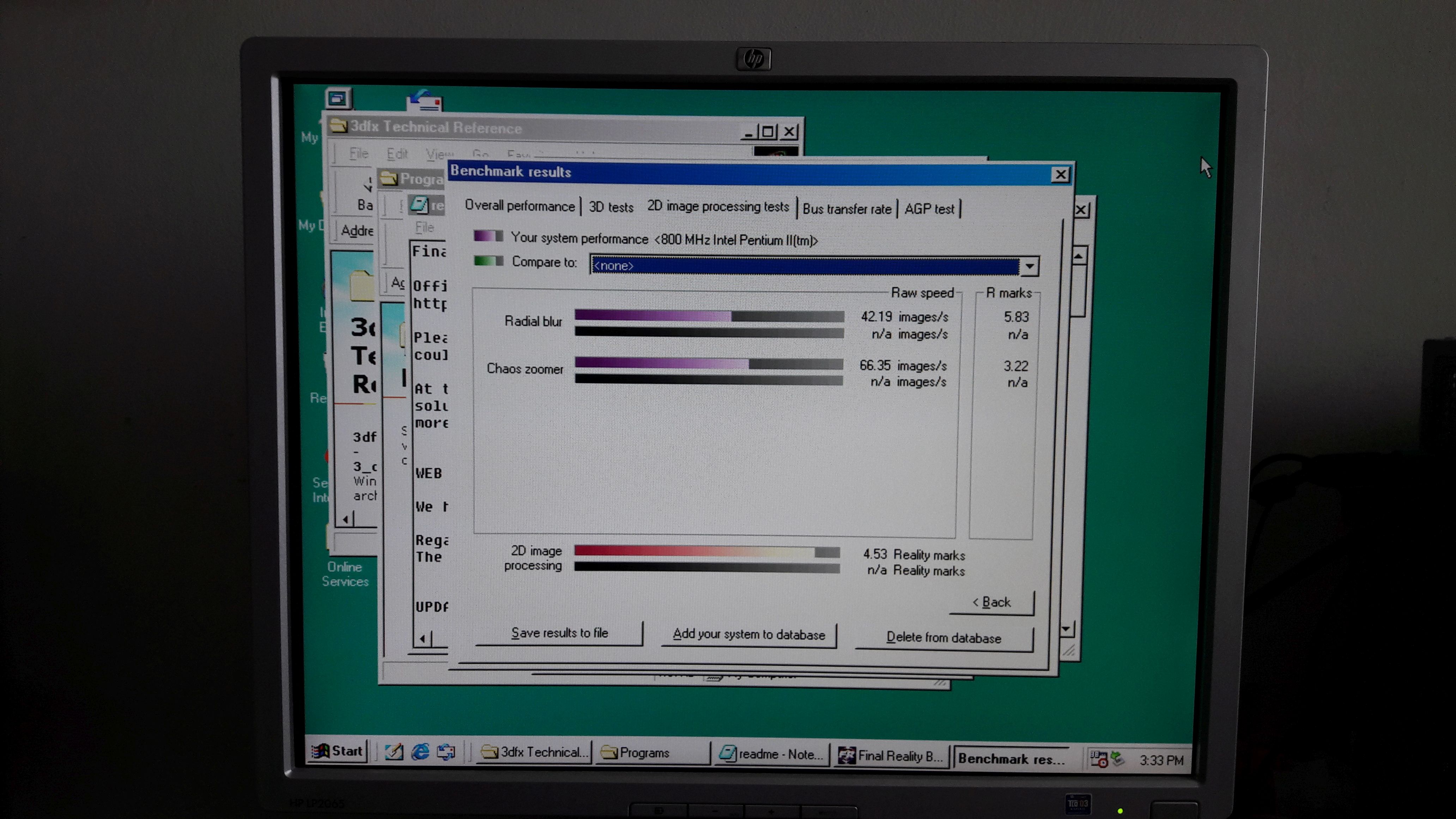Click the 42.19 images/s value

pyautogui.click(x=904, y=316)
